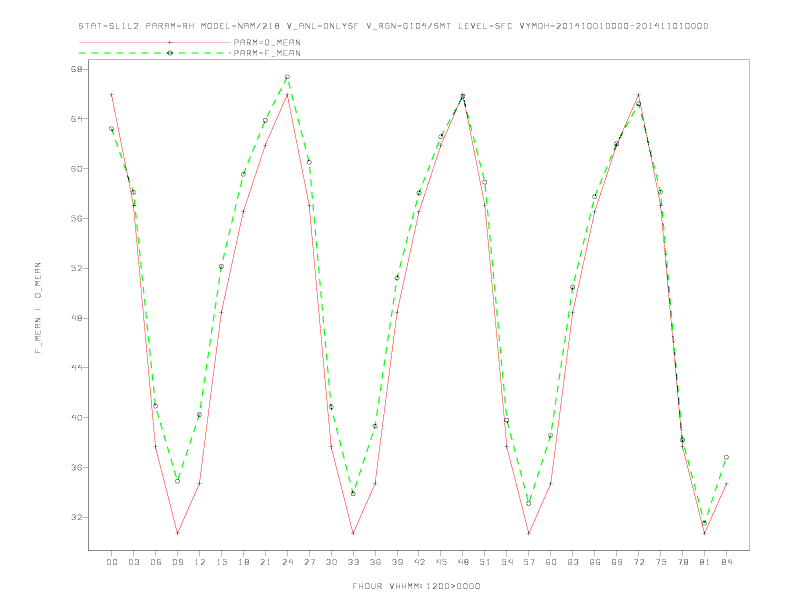Click y-axis tick label 60
This screenshot has height=612, width=792.
[76, 169]
